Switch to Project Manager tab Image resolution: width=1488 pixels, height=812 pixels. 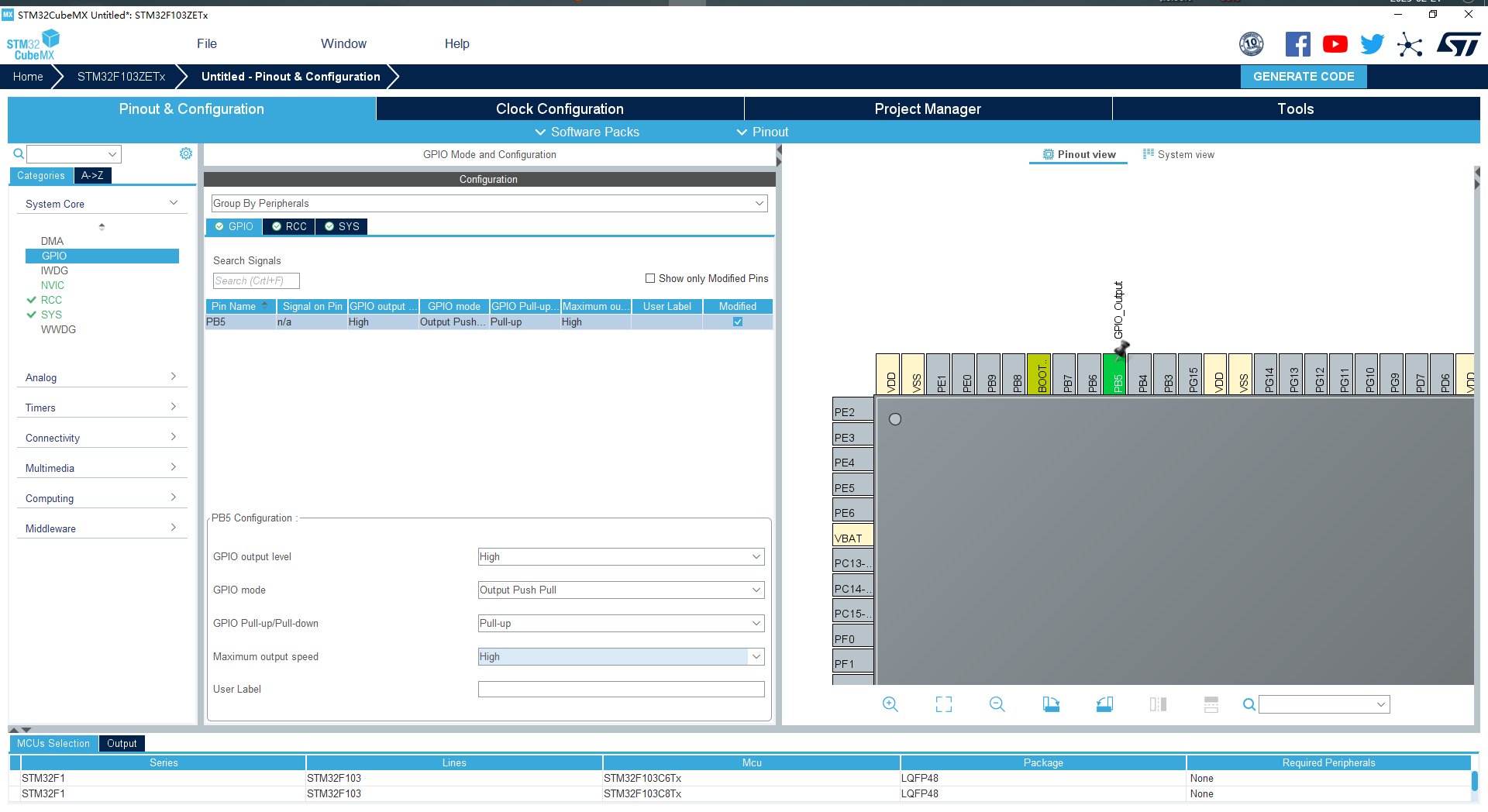pyautogui.click(x=928, y=108)
